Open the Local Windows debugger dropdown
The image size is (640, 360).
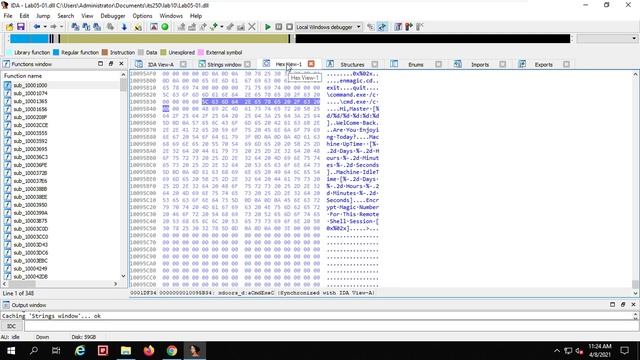(x=329, y=27)
